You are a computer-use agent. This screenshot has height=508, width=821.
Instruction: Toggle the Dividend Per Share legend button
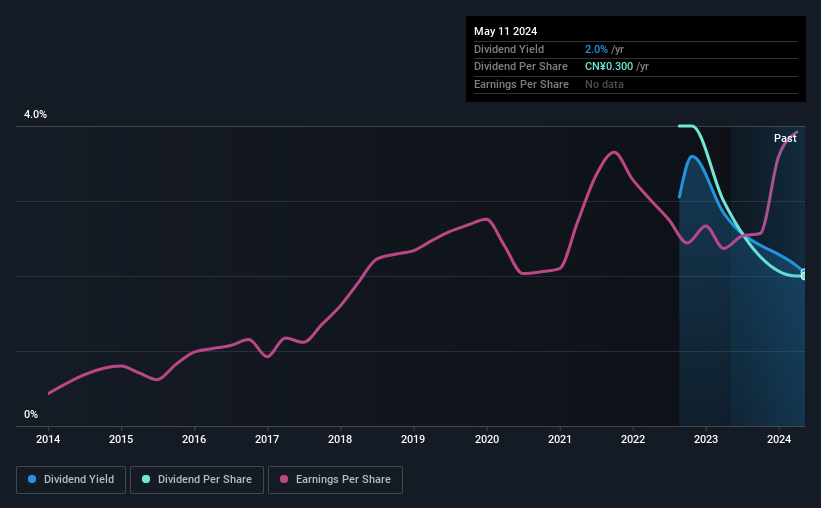196,480
